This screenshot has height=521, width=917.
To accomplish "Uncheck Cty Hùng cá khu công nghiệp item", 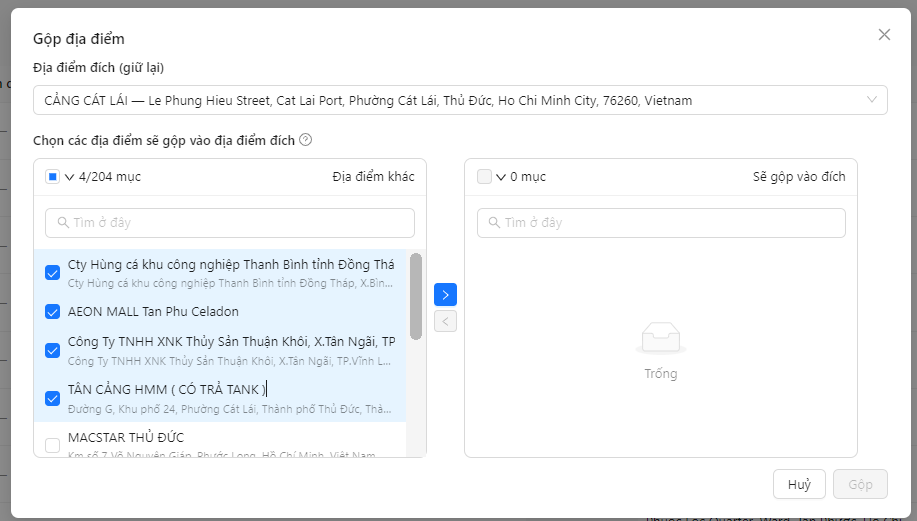I will [x=53, y=272].
